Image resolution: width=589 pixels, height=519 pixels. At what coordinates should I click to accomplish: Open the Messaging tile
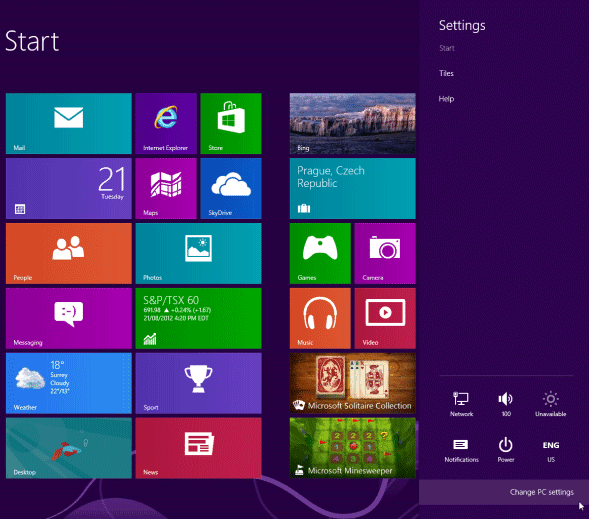click(69, 318)
